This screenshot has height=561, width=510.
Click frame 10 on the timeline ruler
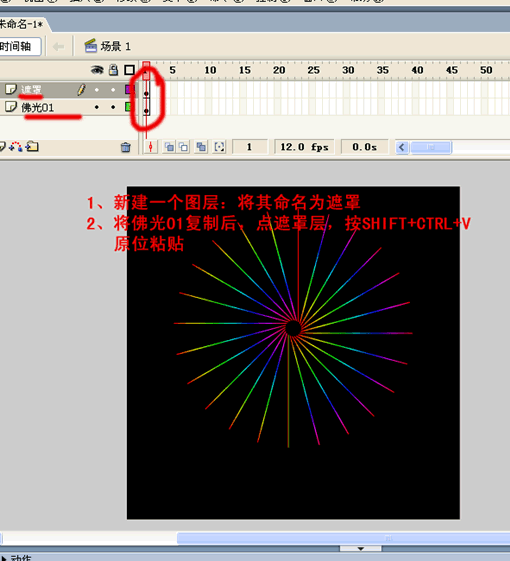coord(210,70)
